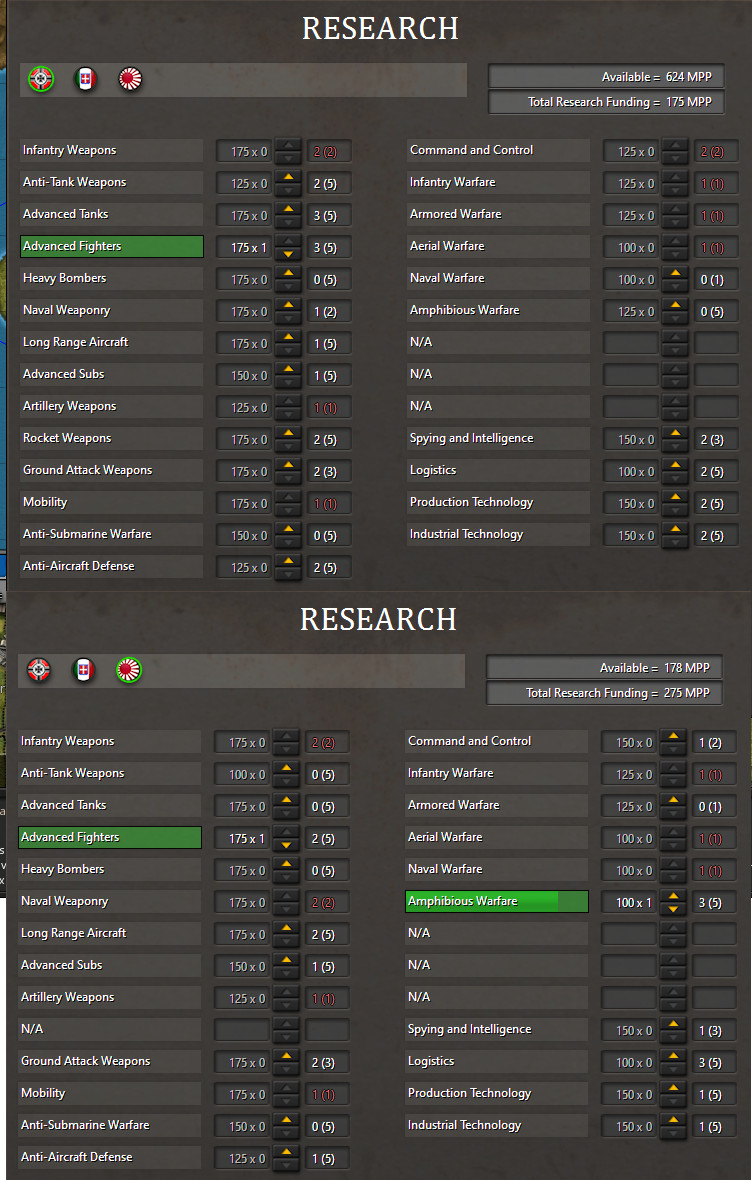Select Japanese flag in the 624 MPP panel
The height and width of the screenshot is (1180, 752).
130,79
